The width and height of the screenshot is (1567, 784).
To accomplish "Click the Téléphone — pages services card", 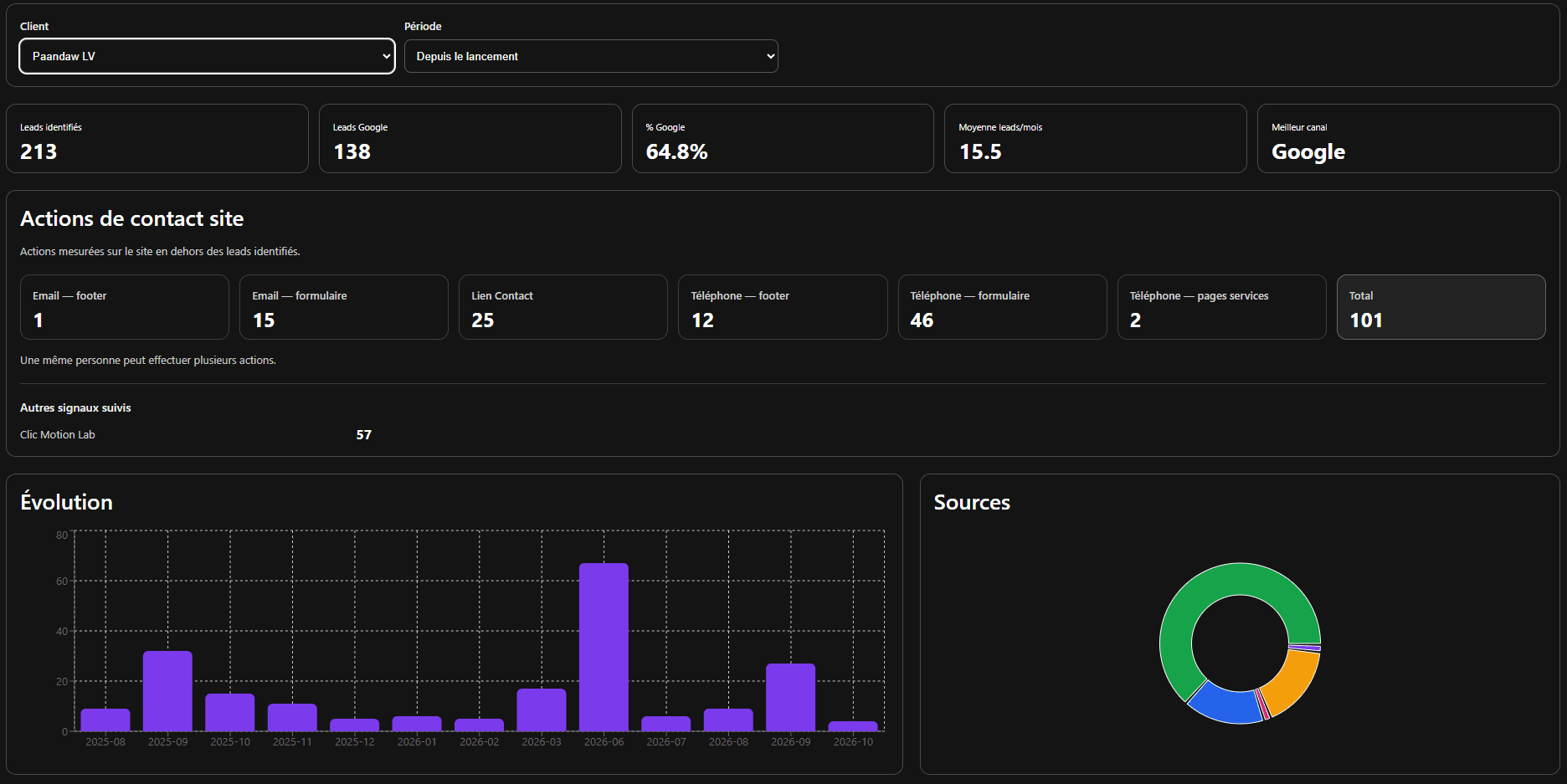I will (1222, 307).
